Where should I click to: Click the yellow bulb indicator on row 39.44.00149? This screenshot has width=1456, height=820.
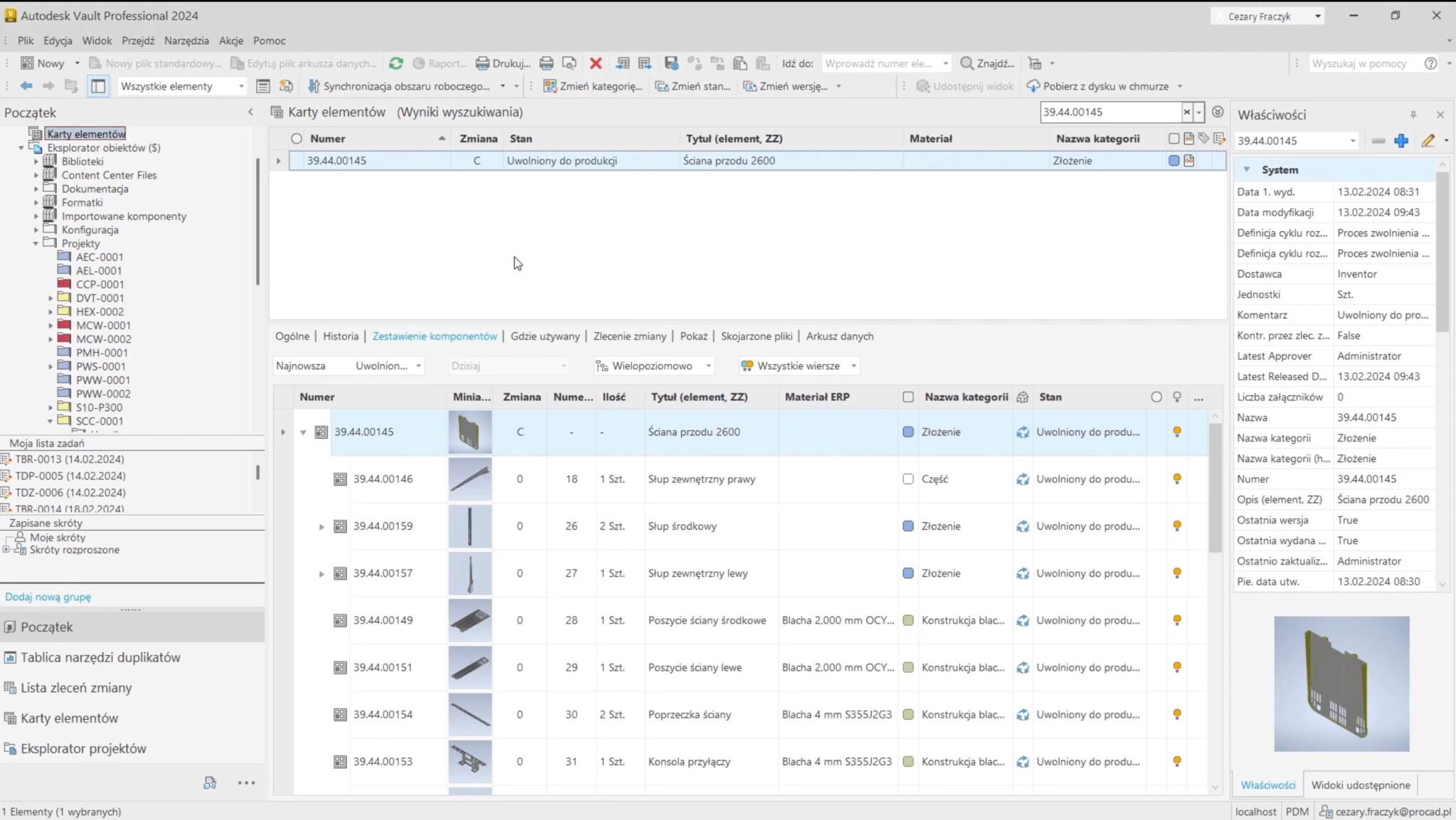[x=1177, y=620]
